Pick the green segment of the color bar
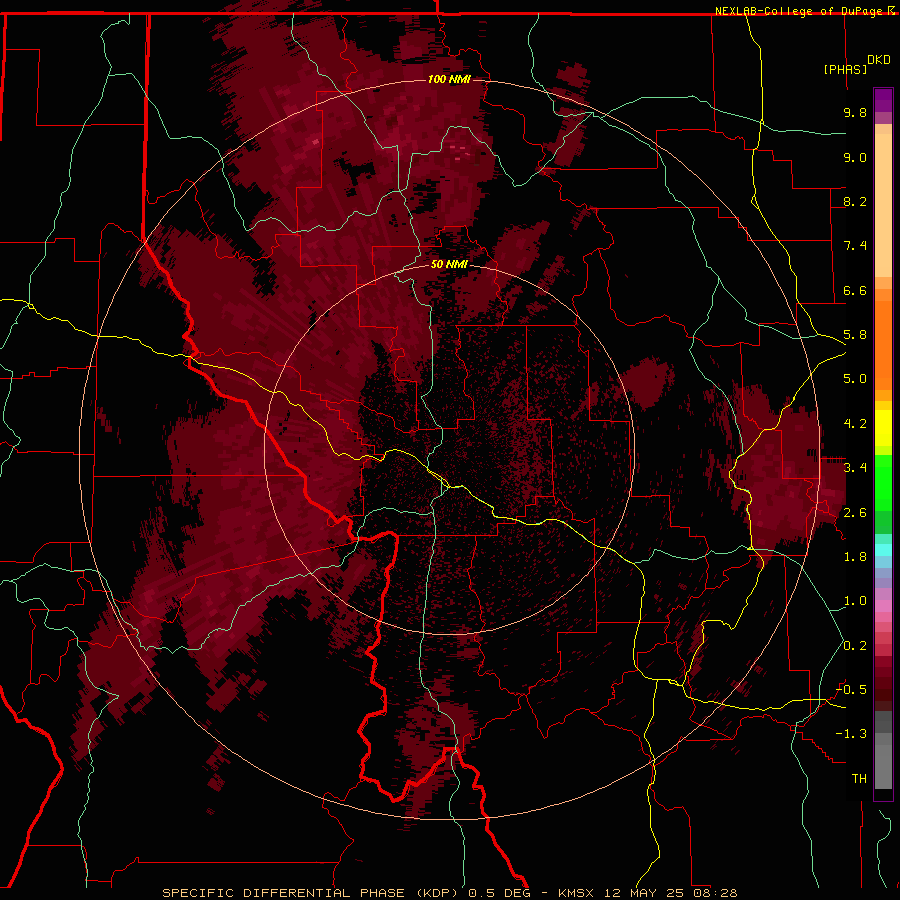 883,482
